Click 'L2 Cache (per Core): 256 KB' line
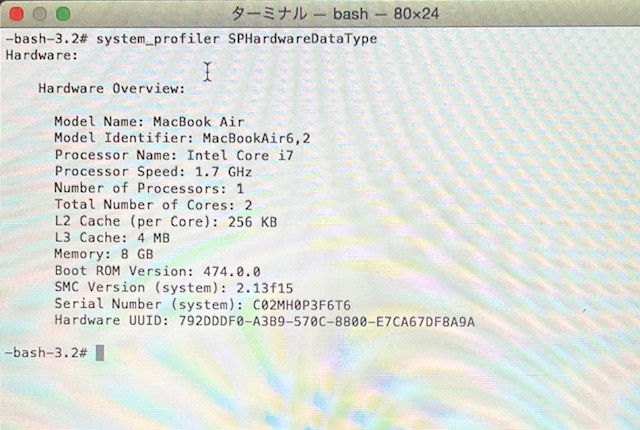640x430 pixels. 166,221
